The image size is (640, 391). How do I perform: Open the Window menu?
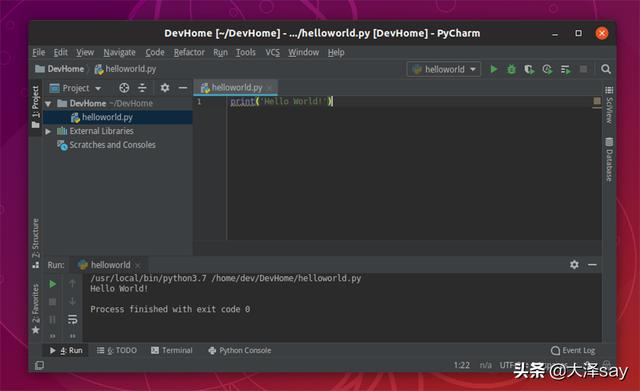click(x=303, y=52)
